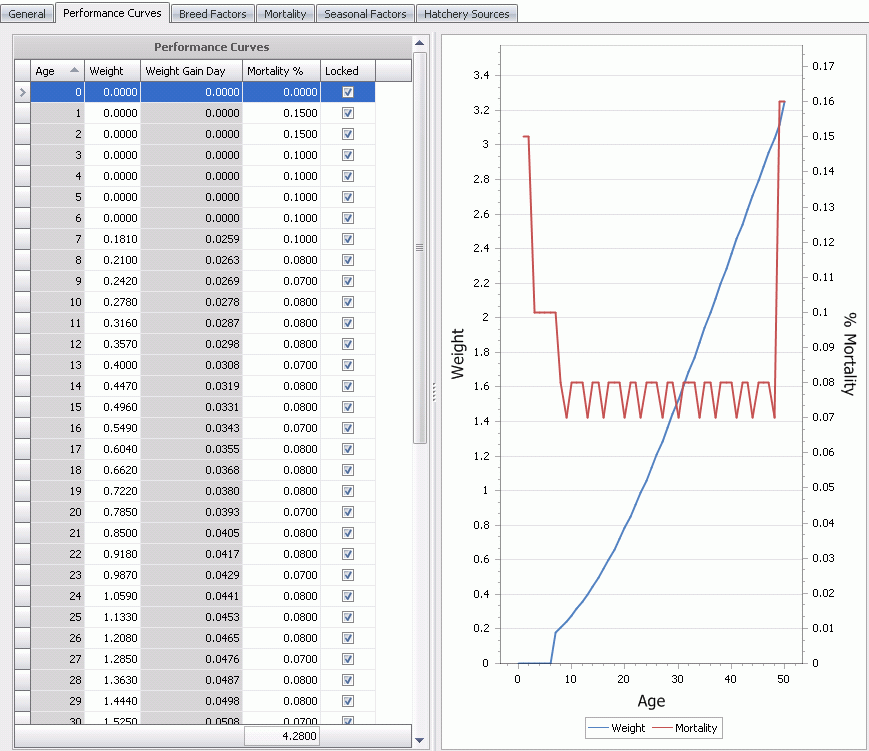Open the Breed Factors tab
This screenshot has width=869, height=751.
coord(212,14)
